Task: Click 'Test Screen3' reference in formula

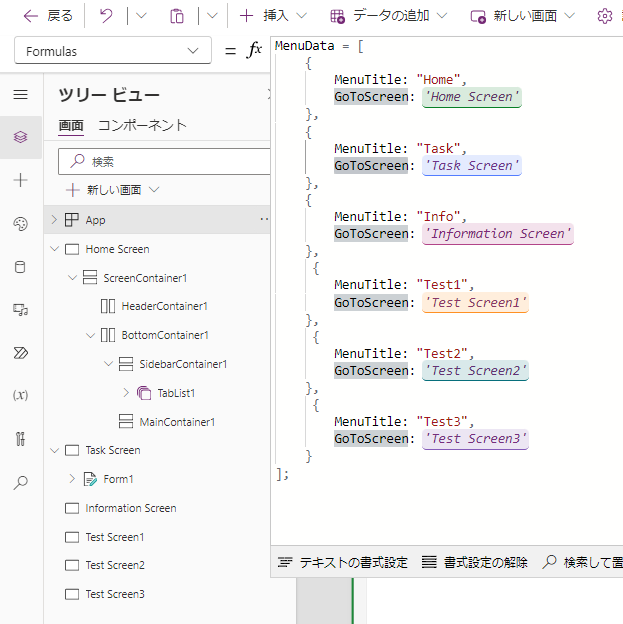Action: 475,439
